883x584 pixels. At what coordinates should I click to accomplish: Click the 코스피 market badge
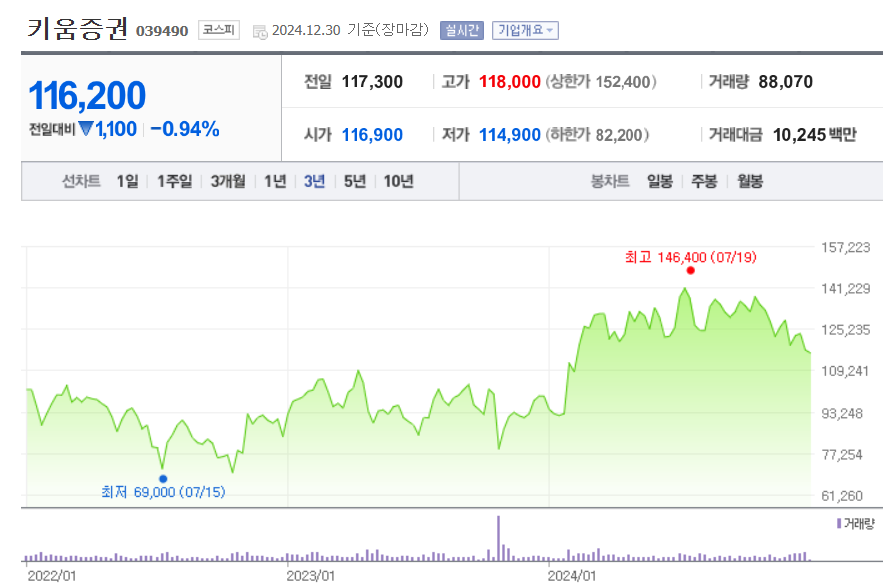point(218,30)
